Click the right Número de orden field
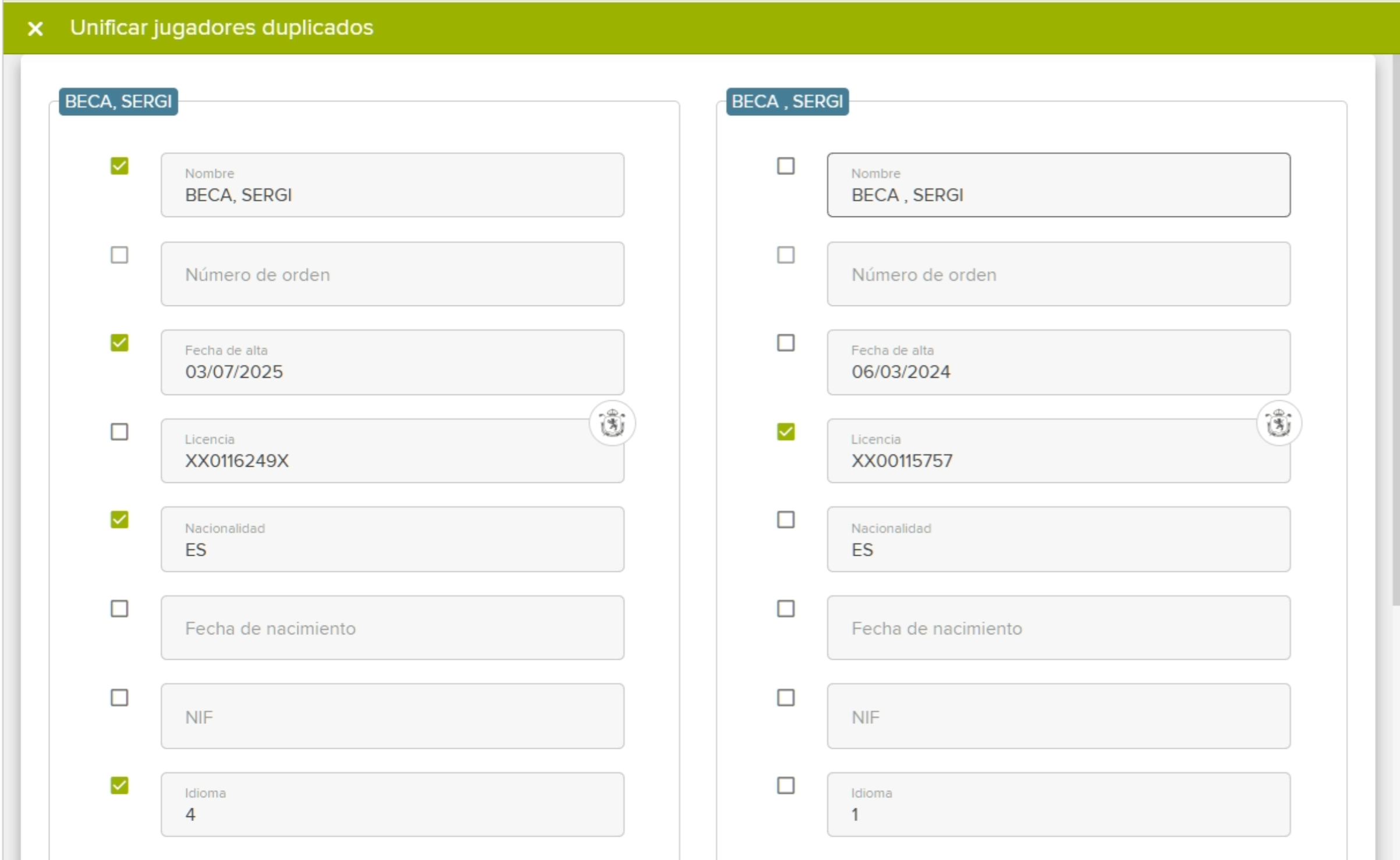Screen dimensions: 1400x860 (x=1059, y=274)
